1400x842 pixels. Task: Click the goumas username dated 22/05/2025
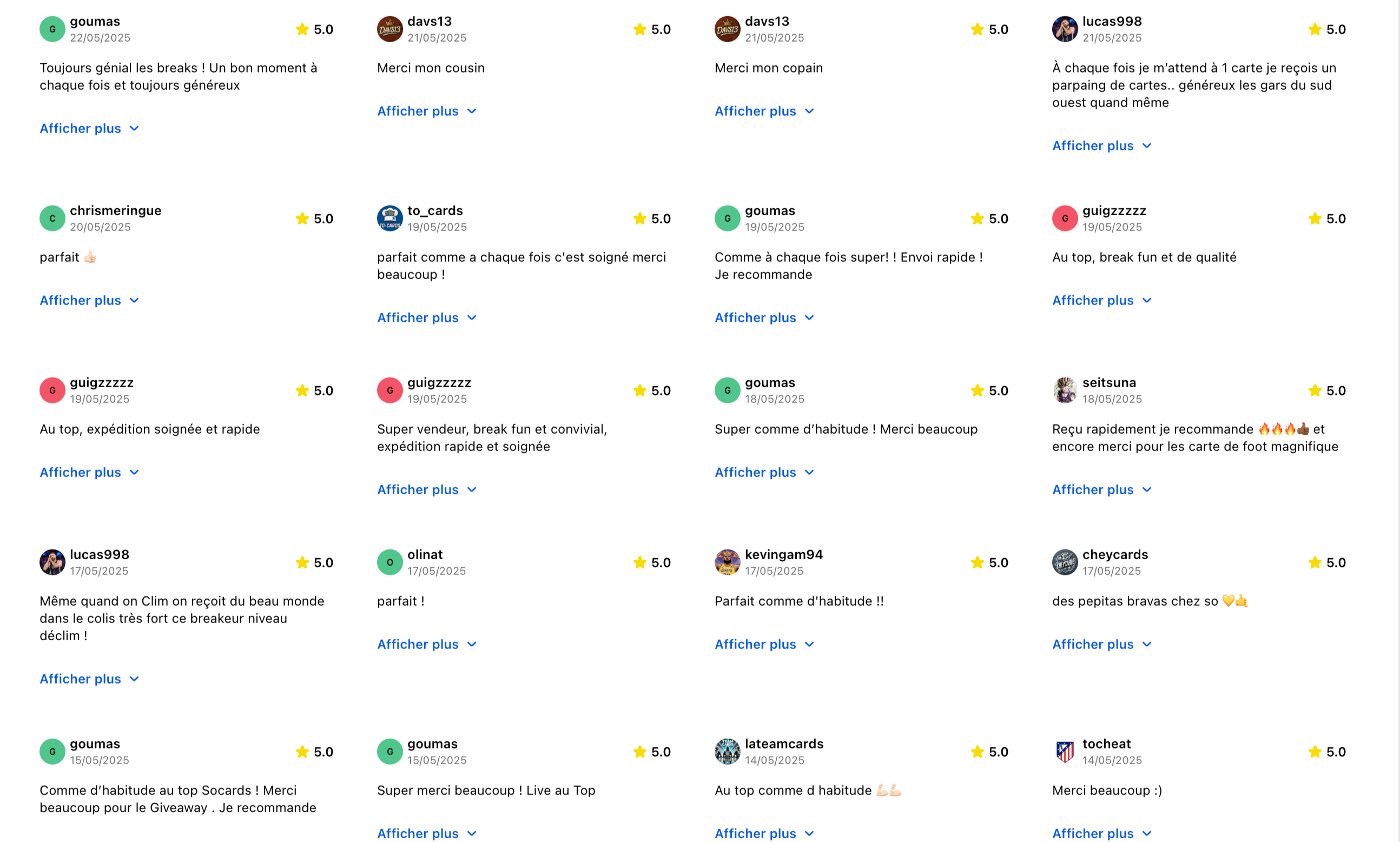click(x=95, y=22)
